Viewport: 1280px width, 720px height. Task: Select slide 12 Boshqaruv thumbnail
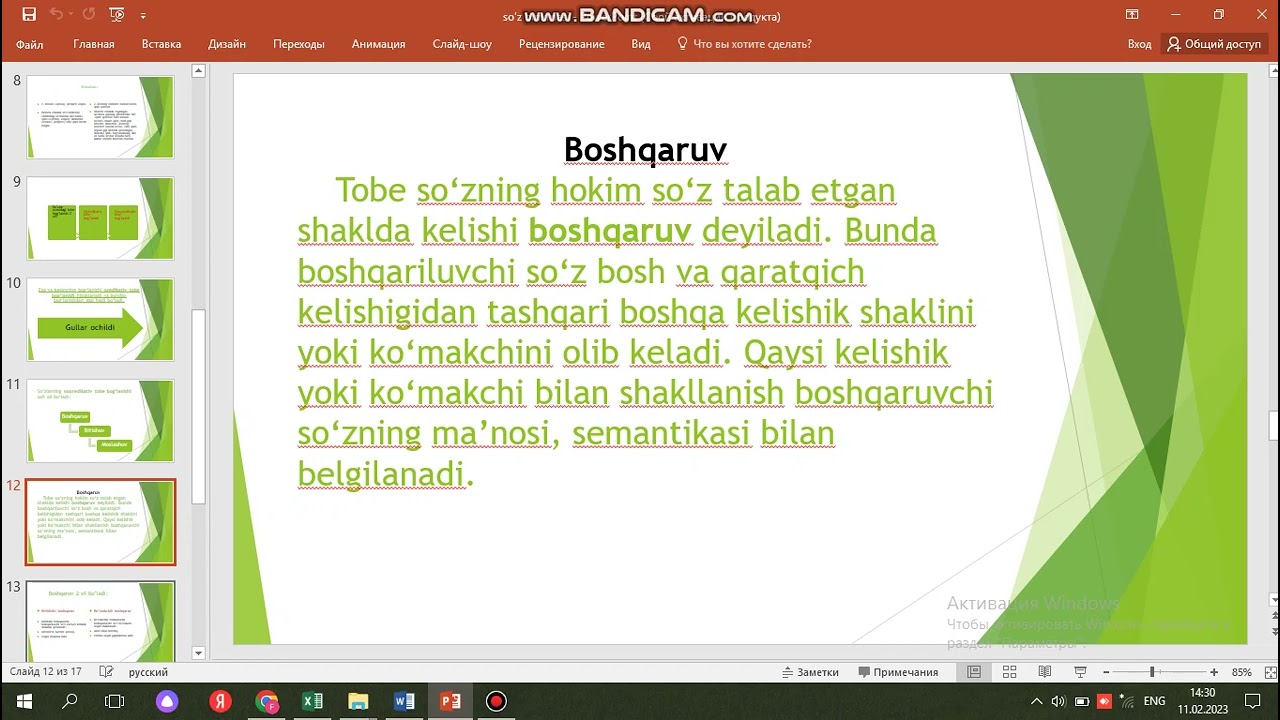[x=100, y=522]
